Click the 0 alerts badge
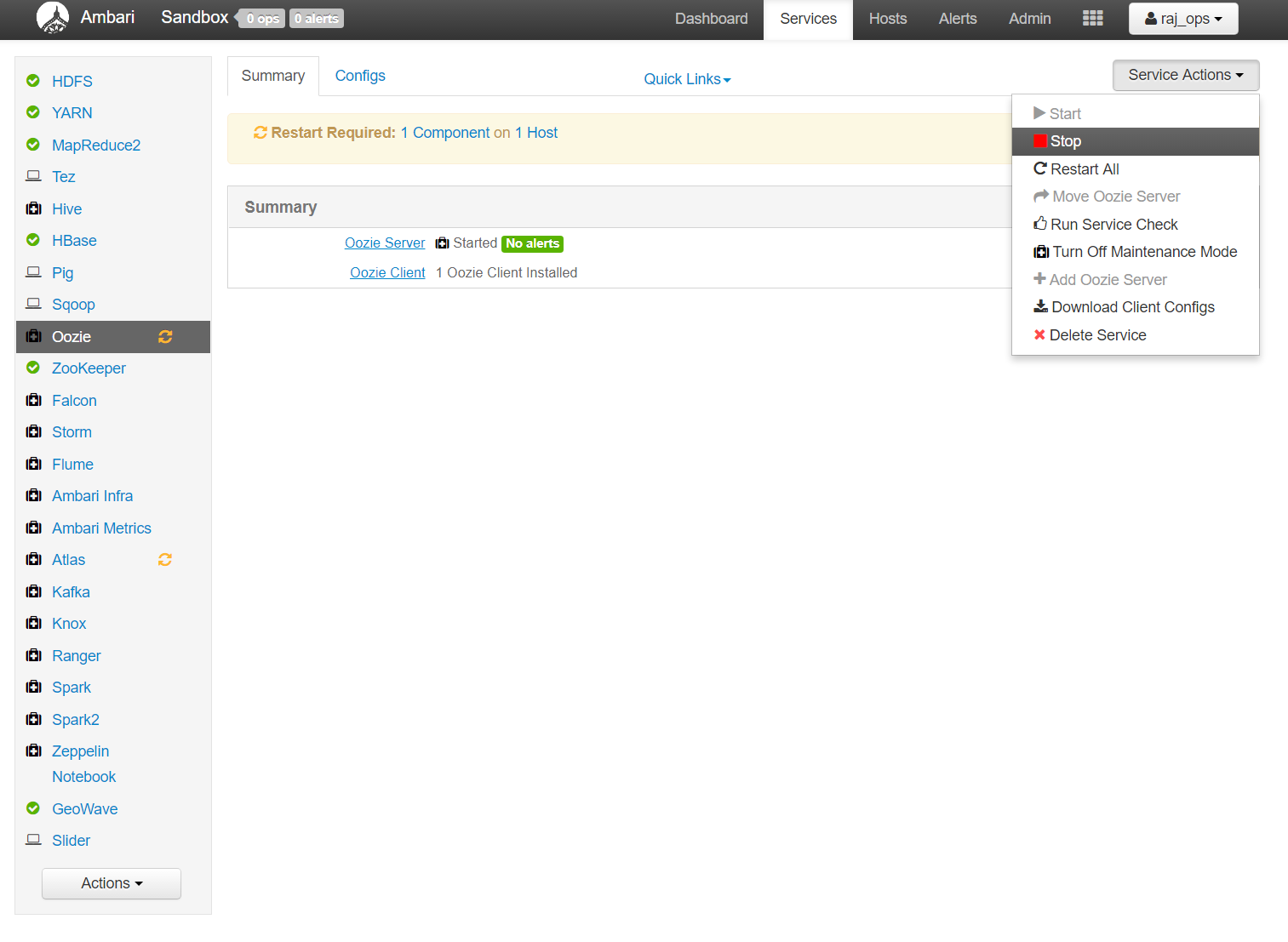Image resolution: width=1288 pixels, height=942 pixels. point(317,19)
